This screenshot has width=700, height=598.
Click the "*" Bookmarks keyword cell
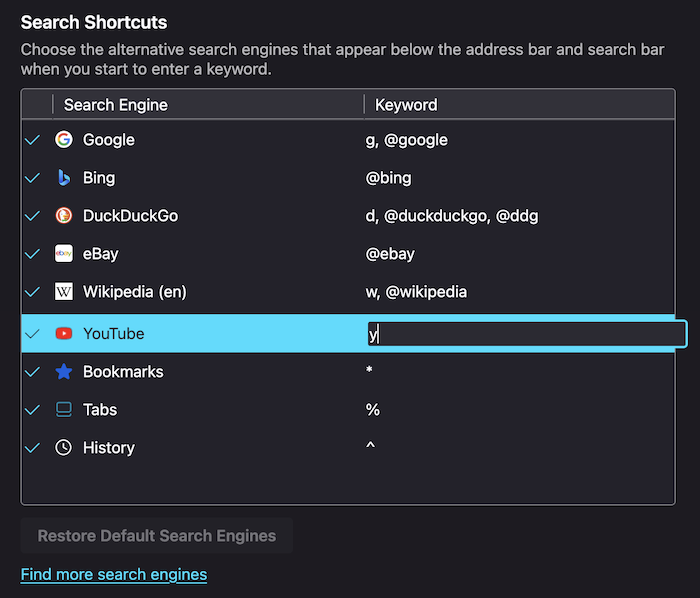pos(369,370)
